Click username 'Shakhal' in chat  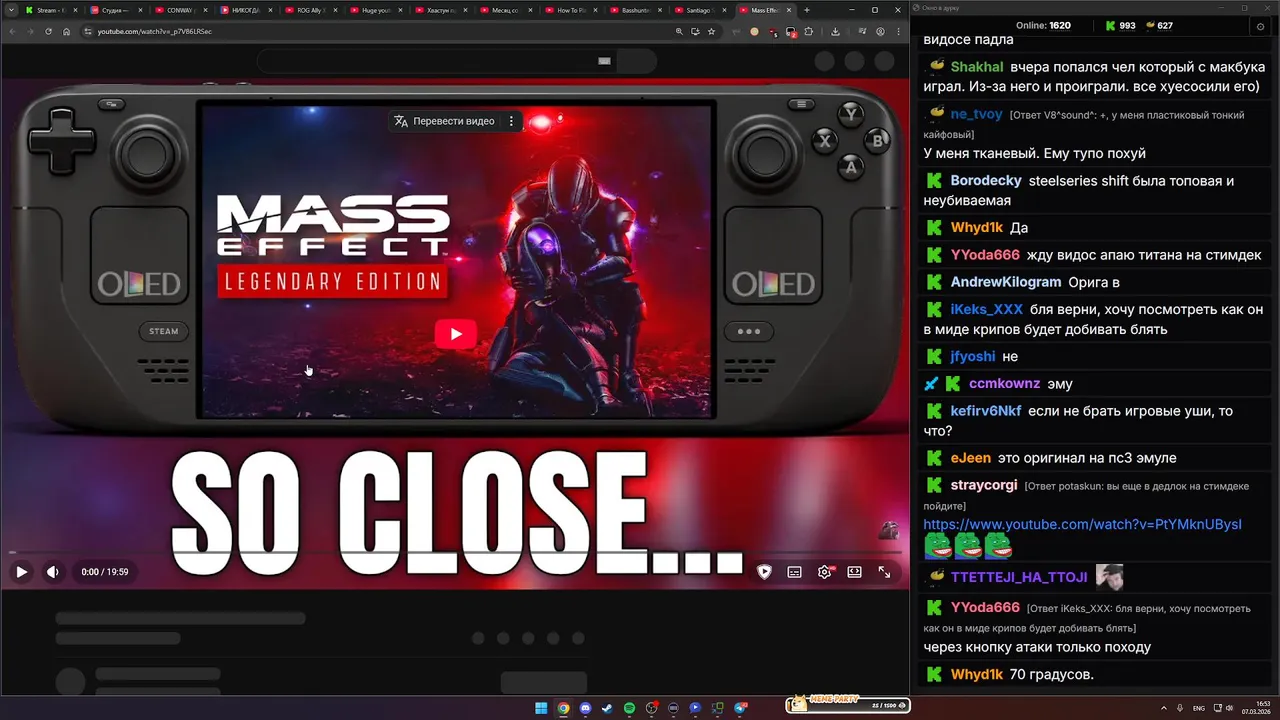[977, 67]
